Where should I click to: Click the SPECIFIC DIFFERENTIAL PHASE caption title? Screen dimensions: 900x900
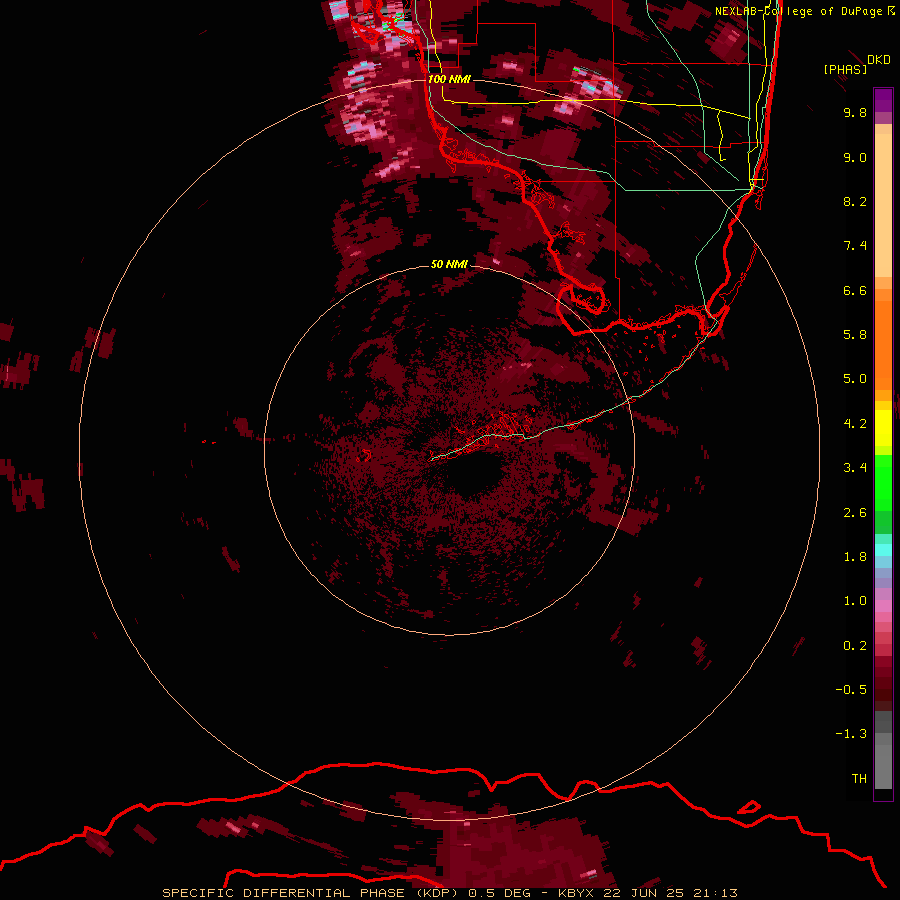284,893
